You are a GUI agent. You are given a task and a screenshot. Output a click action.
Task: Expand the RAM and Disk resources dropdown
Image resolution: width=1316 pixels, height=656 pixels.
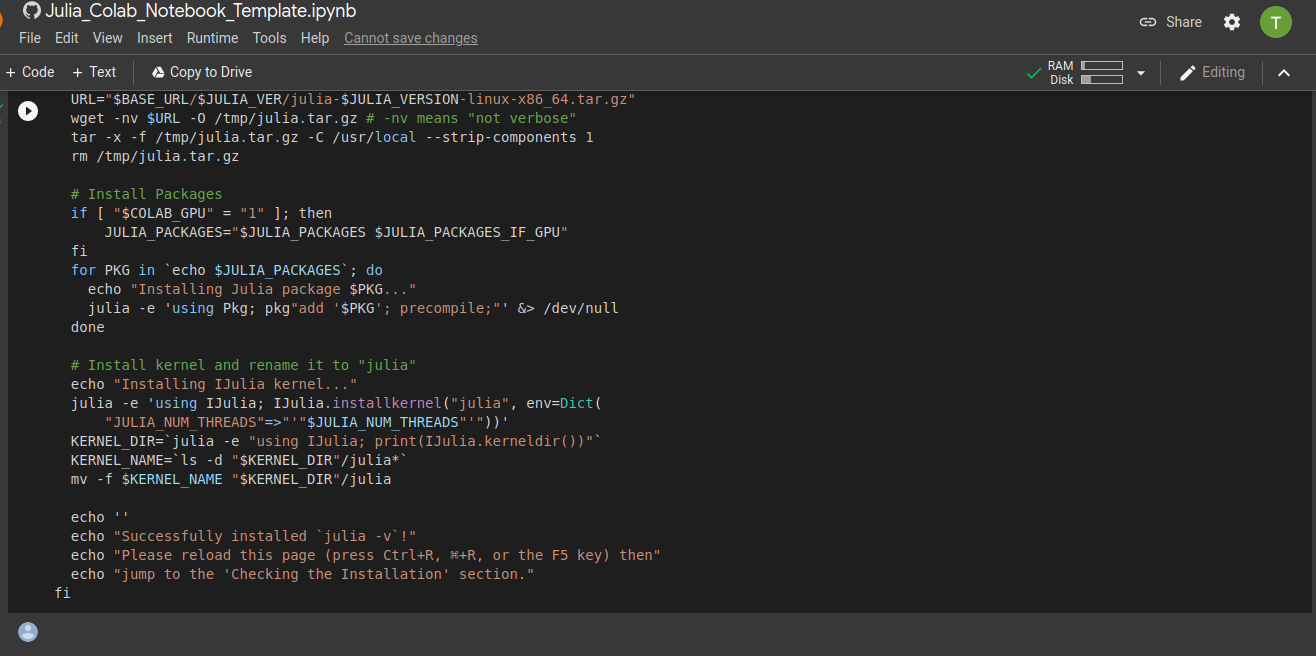(x=1141, y=72)
